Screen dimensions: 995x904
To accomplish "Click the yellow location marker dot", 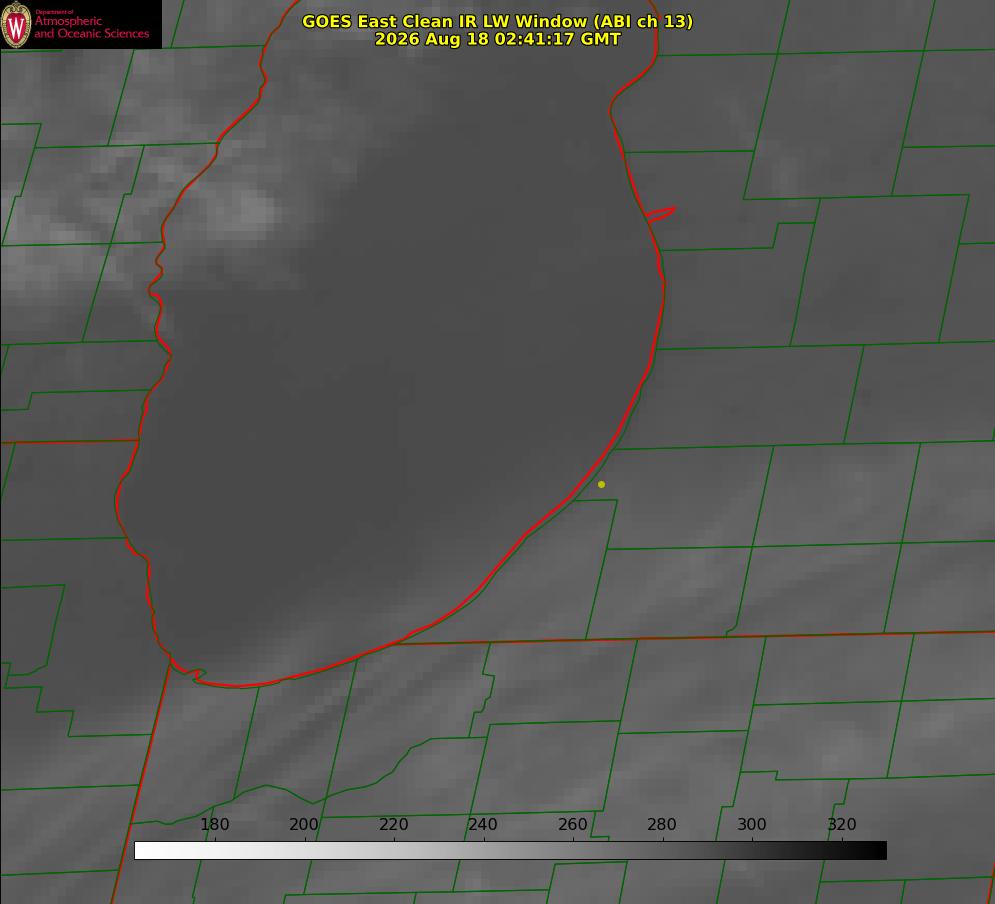I will click(x=601, y=484).
